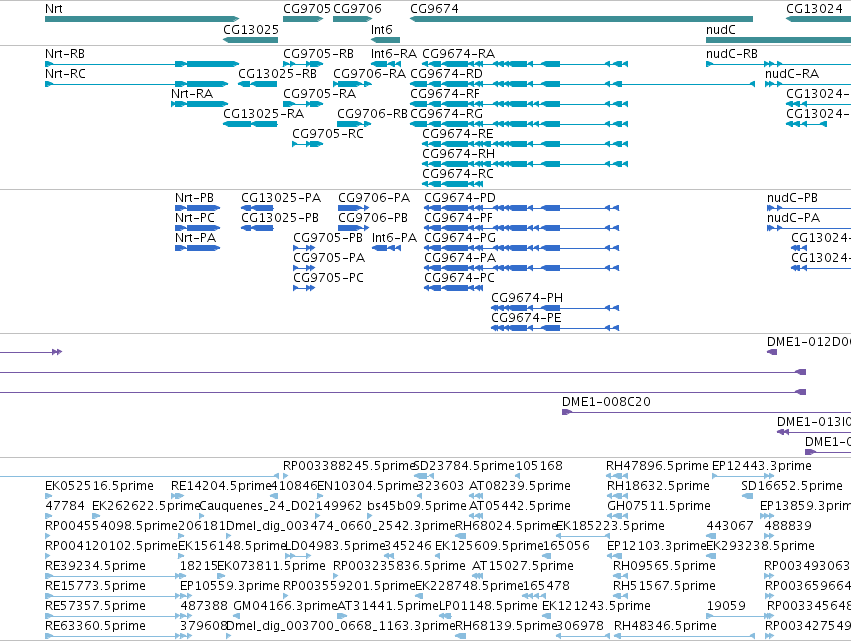This screenshot has width=851, height=641.
Task: Click EST GH07511.5prime
Action: 659,506
